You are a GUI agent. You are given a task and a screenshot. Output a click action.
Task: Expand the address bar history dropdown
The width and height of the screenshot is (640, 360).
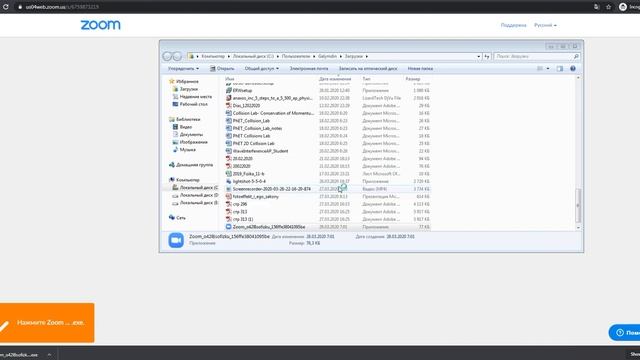tap(478, 56)
